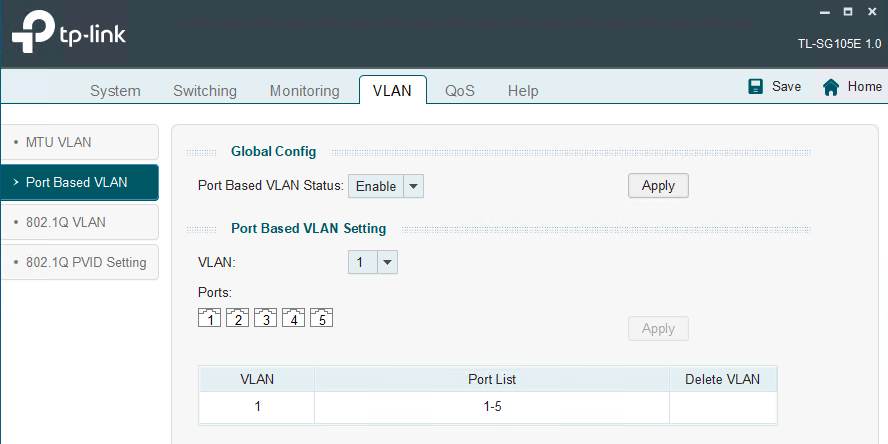Maximize the switch utility window
Screen dimensions: 888x444
click(847, 11)
